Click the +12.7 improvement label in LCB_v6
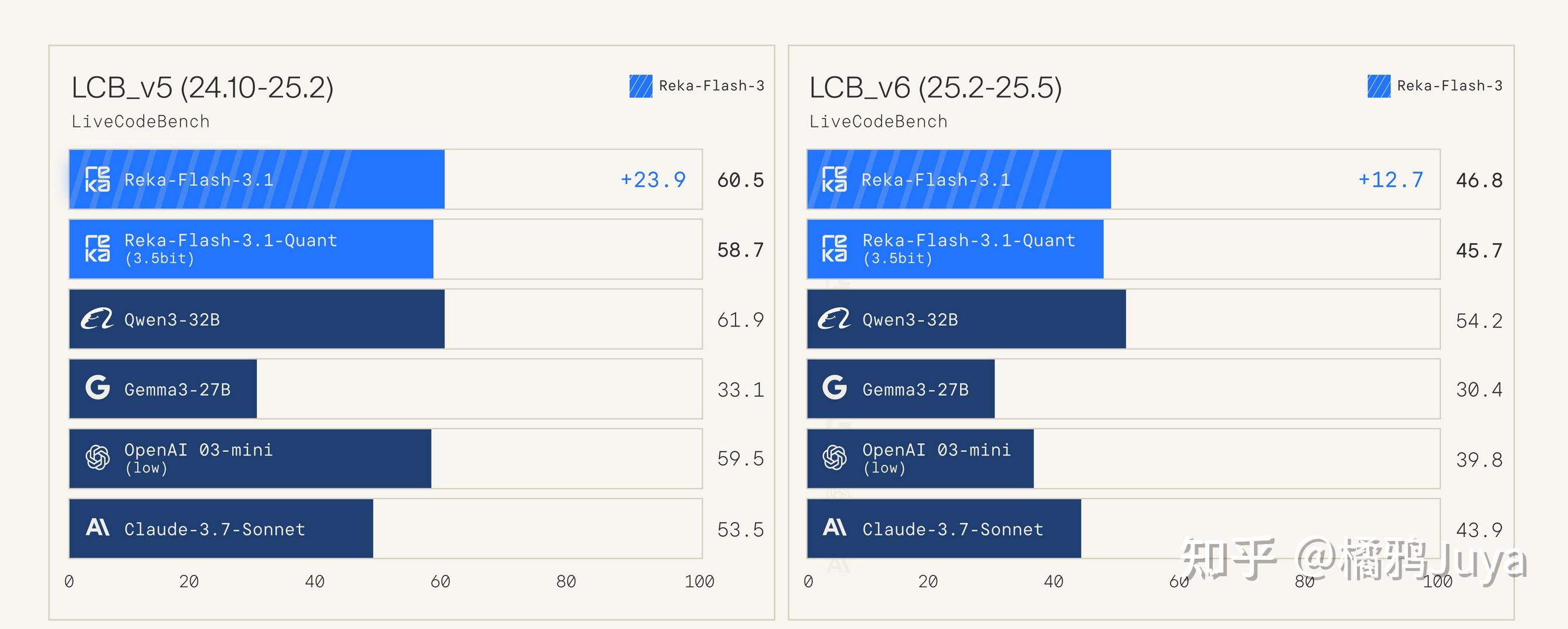 pos(1391,179)
